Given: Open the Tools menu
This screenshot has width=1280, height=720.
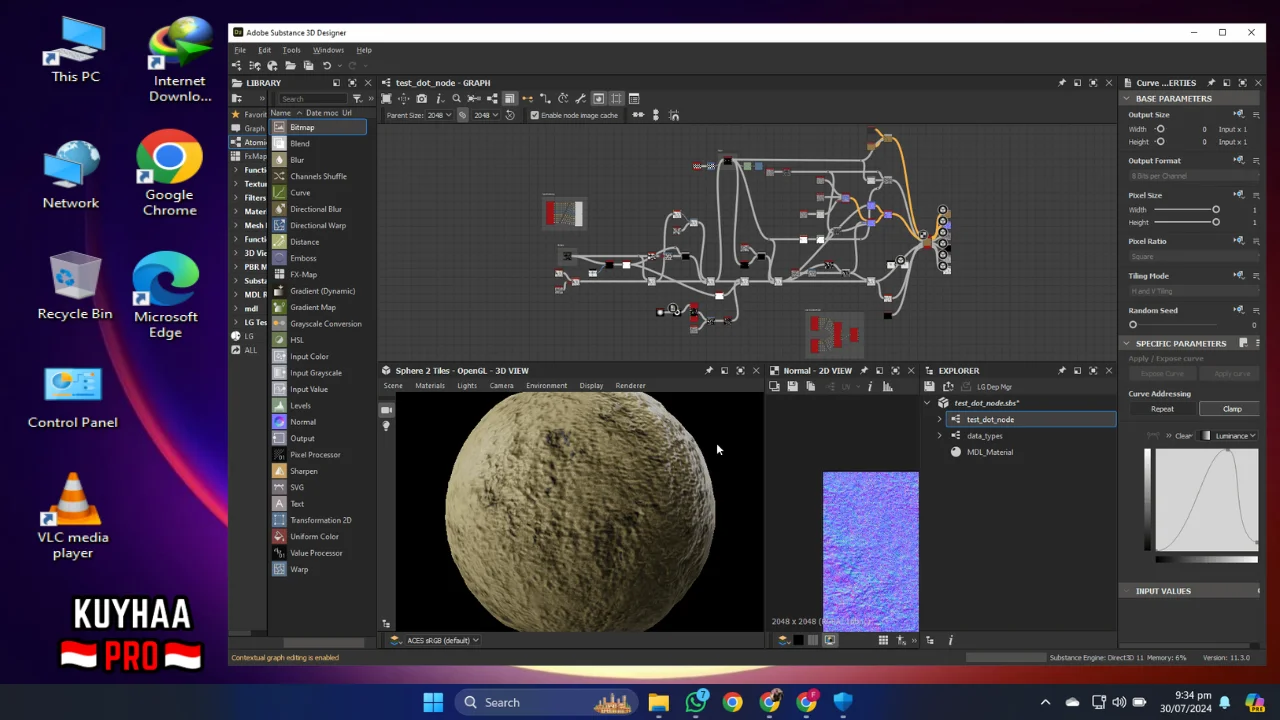Looking at the screenshot, I should [291, 50].
